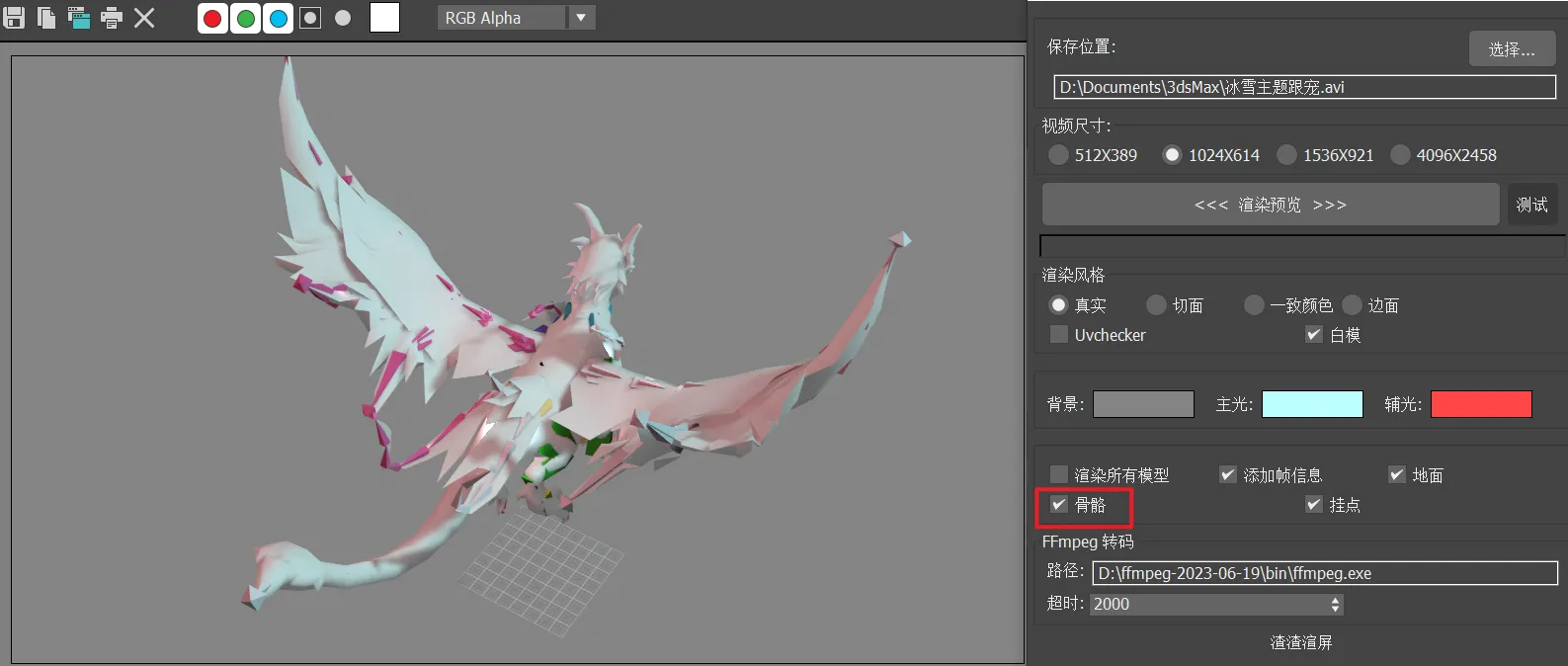Click the light cyan 主光 color swatch

coord(1312,404)
